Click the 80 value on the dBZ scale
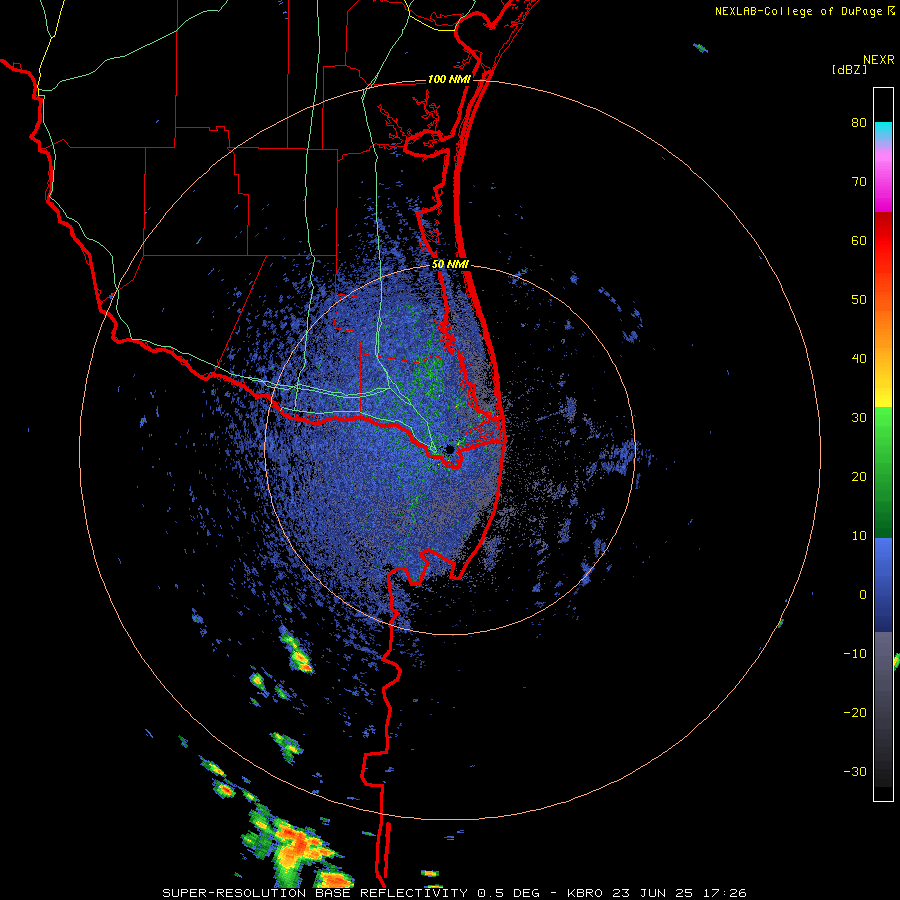900x900 pixels. click(x=859, y=123)
